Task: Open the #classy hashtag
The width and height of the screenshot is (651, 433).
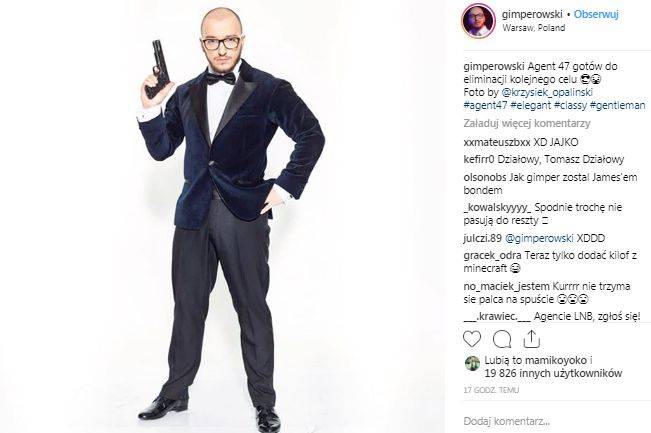Action: 570,105
